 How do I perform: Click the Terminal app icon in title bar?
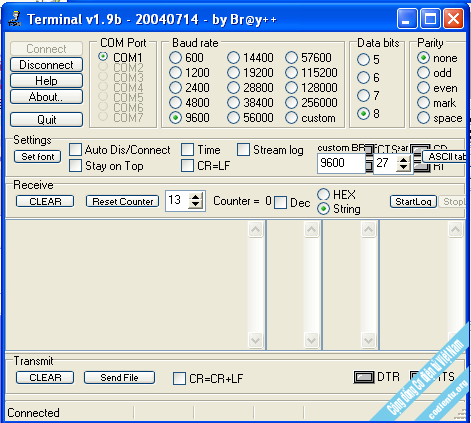(14, 19)
